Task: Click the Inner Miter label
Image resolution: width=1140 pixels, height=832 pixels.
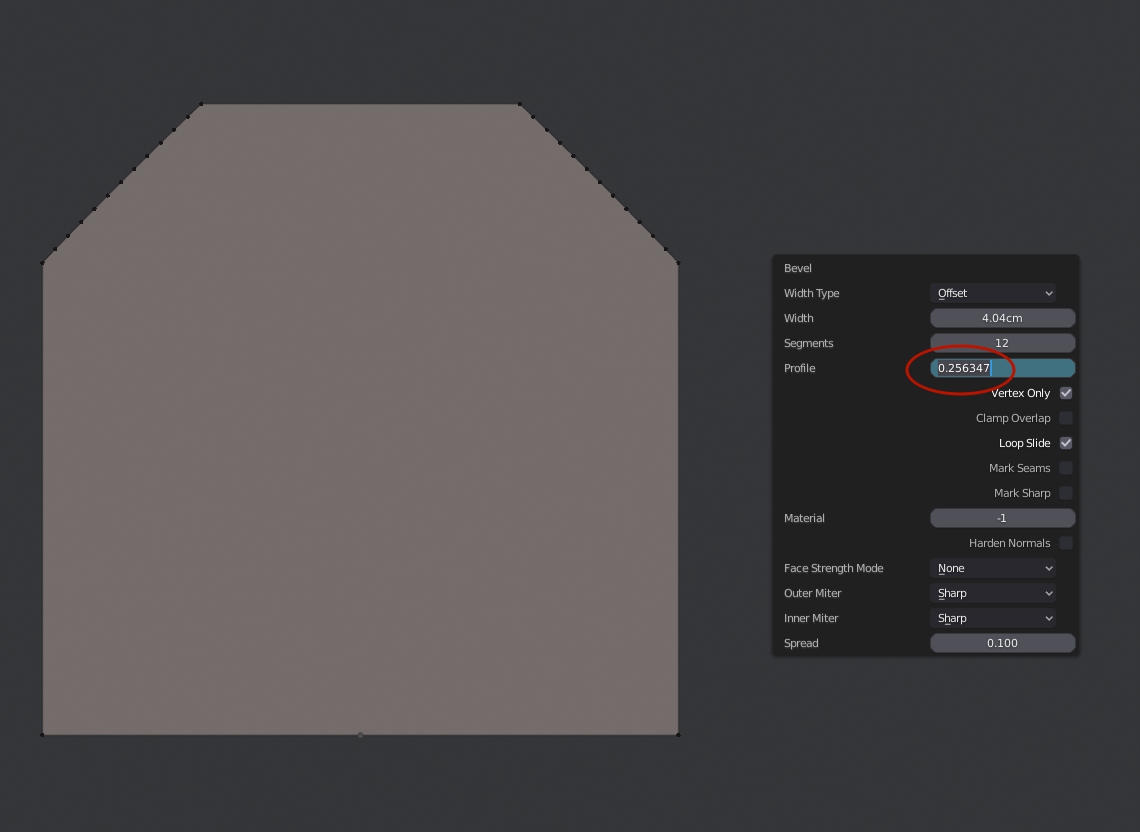Action: point(811,618)
